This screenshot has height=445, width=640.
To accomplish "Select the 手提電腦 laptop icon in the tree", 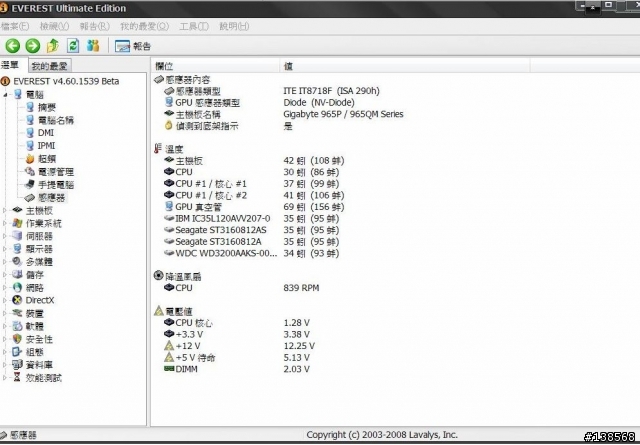I will pos(30,185).
